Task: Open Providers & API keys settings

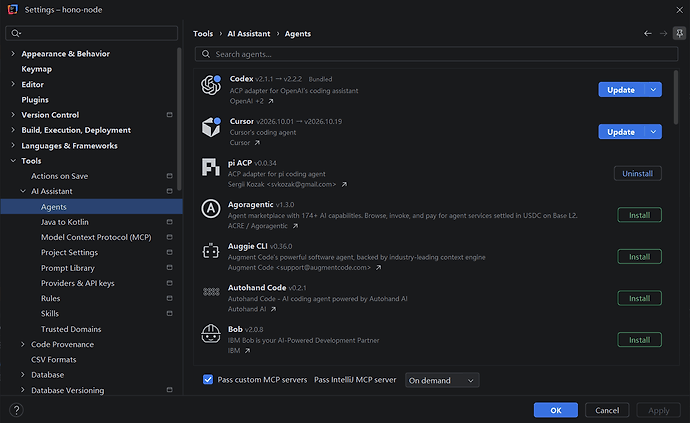Action: [77, 283]
